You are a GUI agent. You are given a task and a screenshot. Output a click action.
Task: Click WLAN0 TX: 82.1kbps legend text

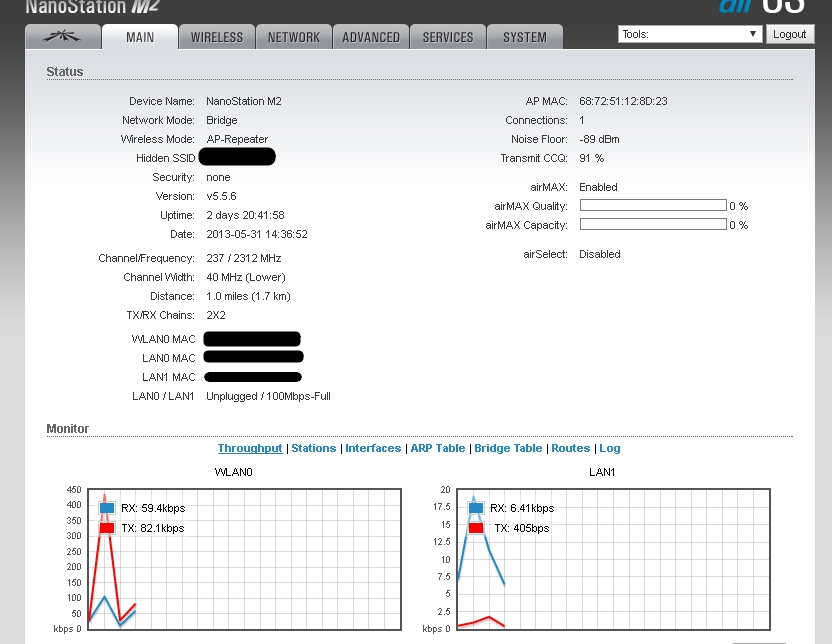153,528
